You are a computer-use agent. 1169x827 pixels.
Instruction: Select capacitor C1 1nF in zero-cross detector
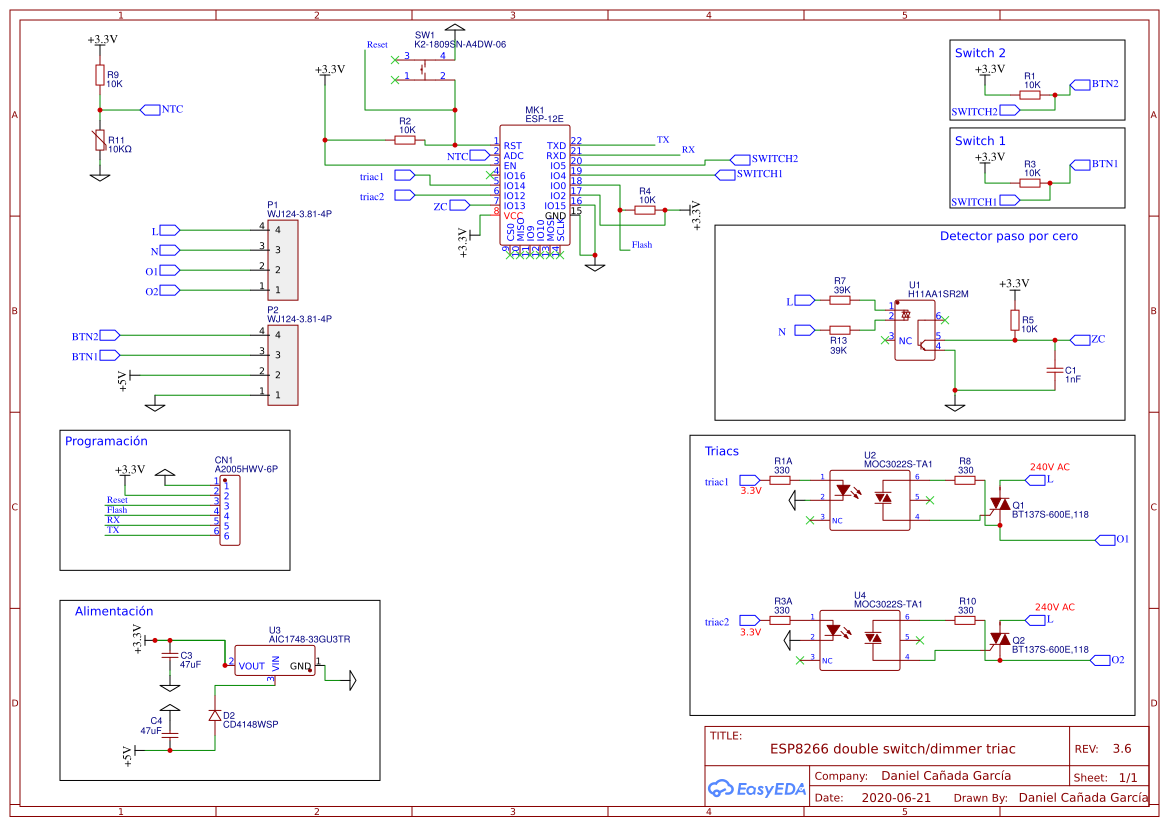1054,371
